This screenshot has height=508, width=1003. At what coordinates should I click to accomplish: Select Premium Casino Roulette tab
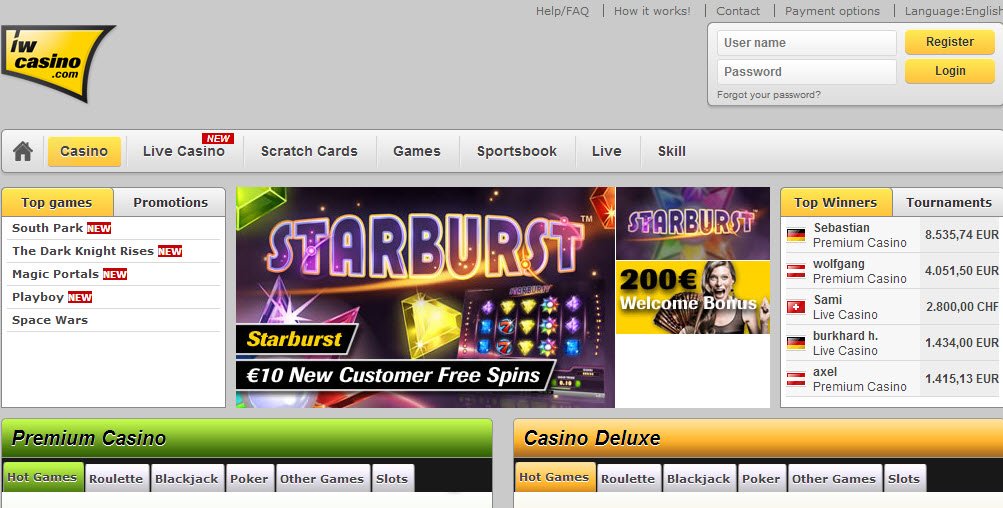click(x=116, y=479)
